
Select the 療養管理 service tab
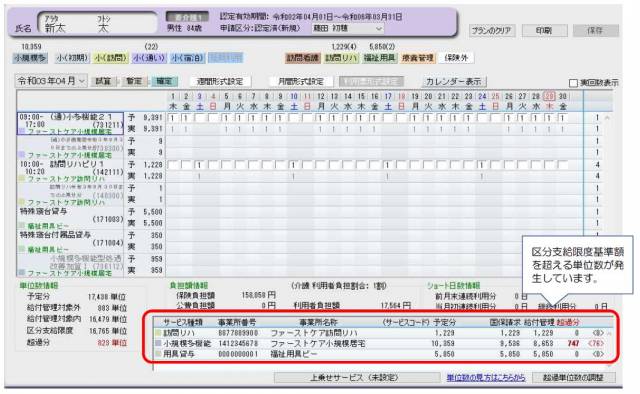click(x=418, y=58)
